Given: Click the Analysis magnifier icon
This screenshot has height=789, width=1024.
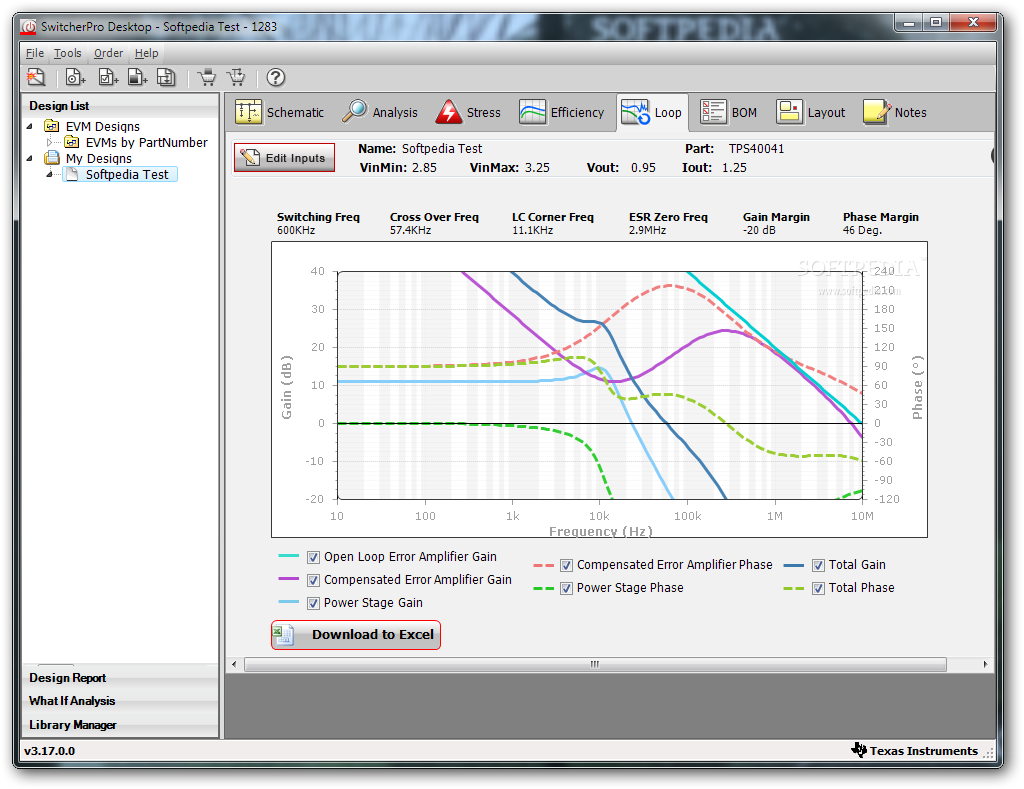Looking at the screenshot, I should tap(355, 112).
